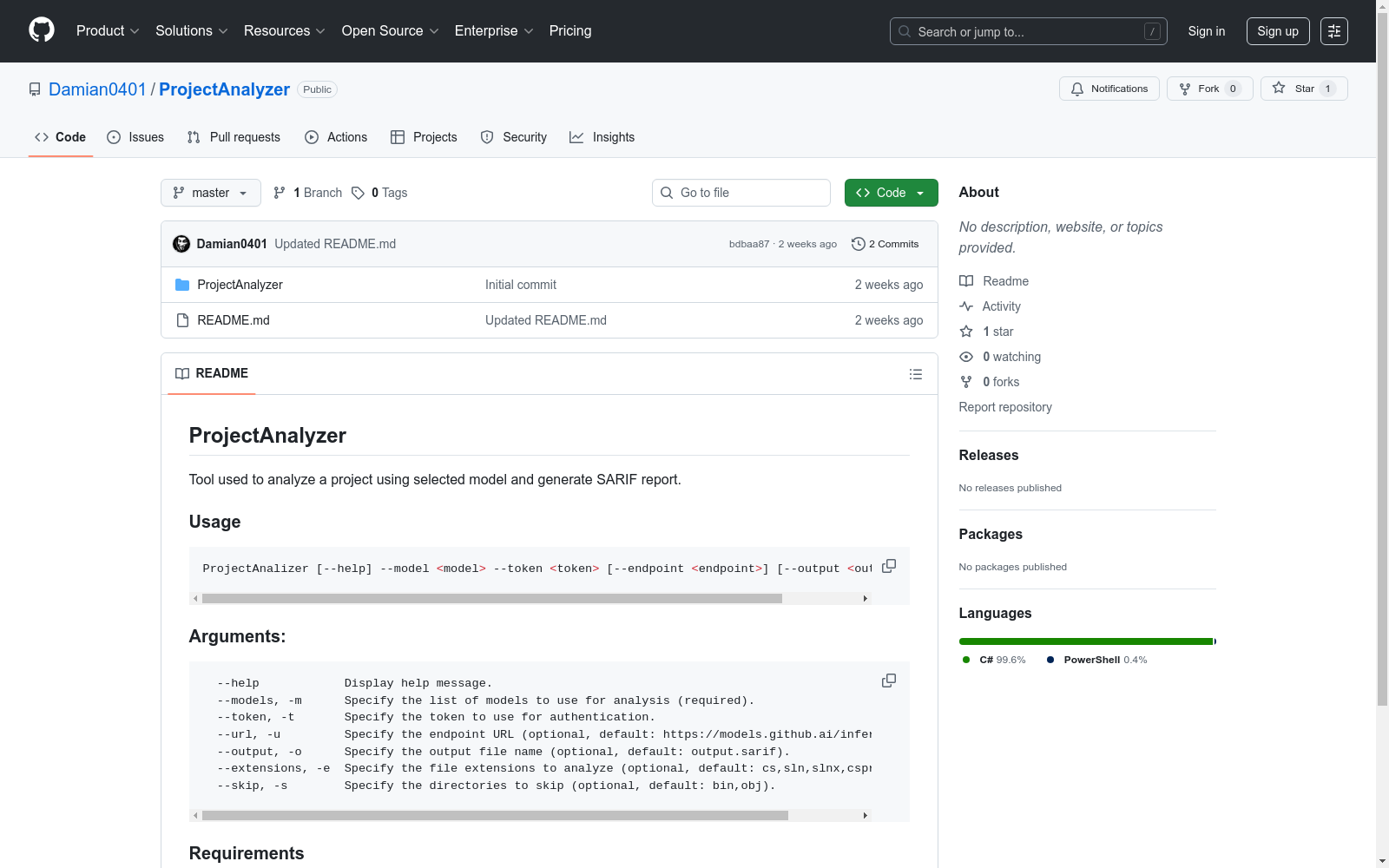This screenshot has width=1389, height=868.
Task: View the 1 Branch link
Action: pyautogui.click(x=308, y=193)
